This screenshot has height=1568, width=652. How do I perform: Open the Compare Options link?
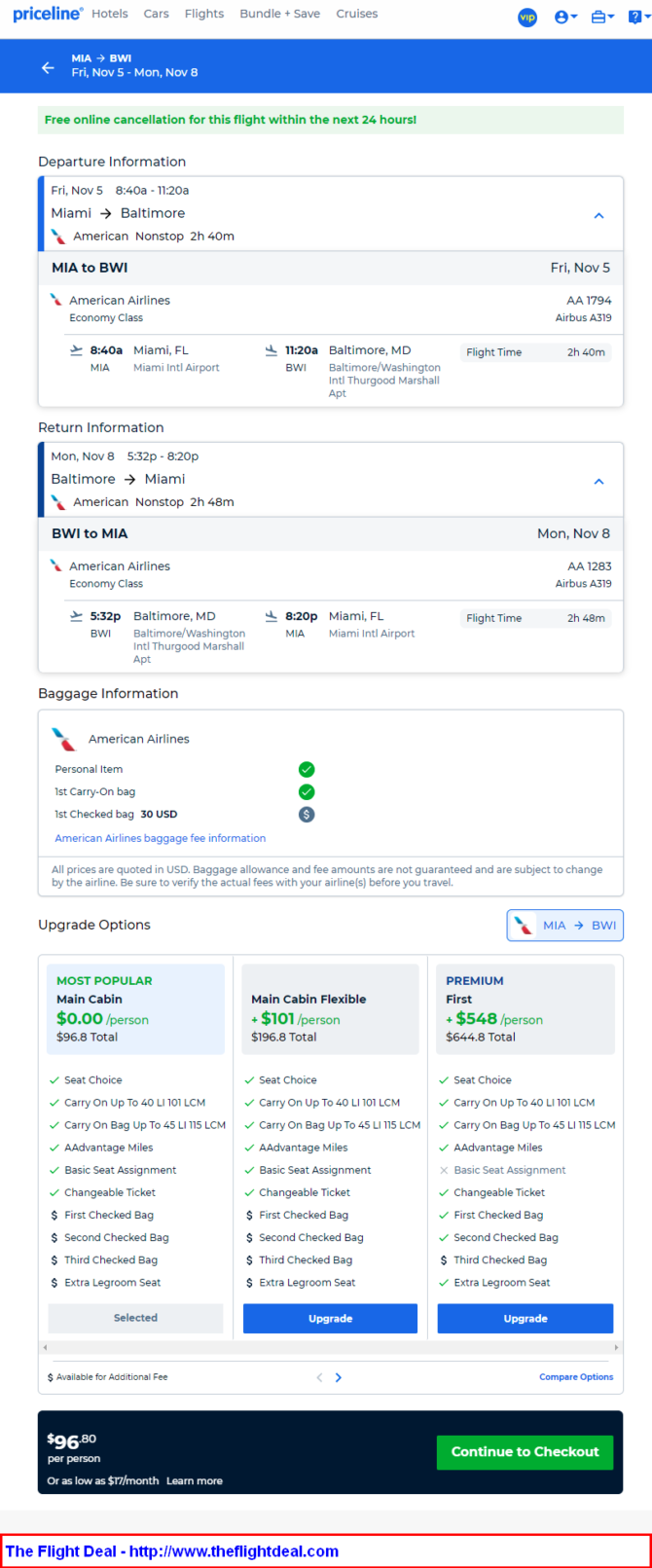(x=576, y=1377)
